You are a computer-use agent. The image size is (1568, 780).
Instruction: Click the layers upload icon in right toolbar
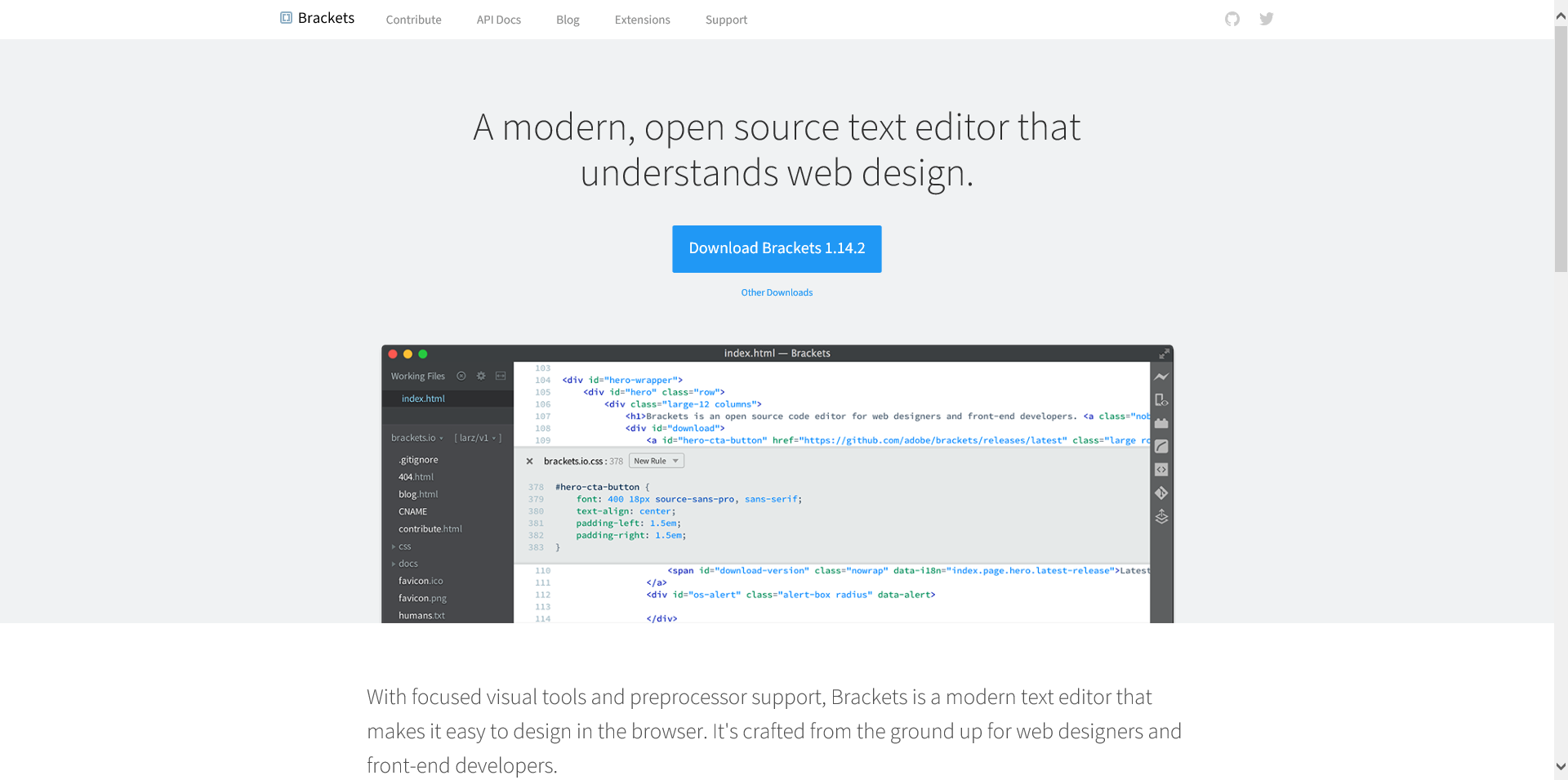coord(1161,517)
